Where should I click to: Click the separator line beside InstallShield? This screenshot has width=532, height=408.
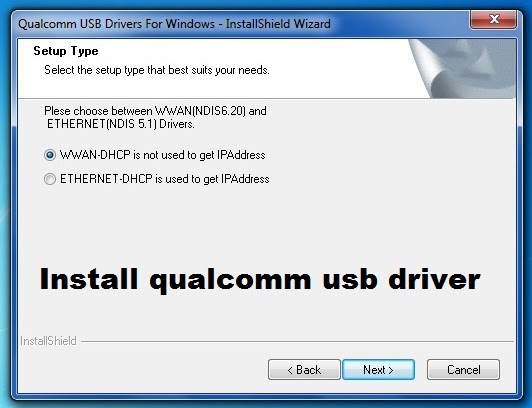tap(298, 342)
